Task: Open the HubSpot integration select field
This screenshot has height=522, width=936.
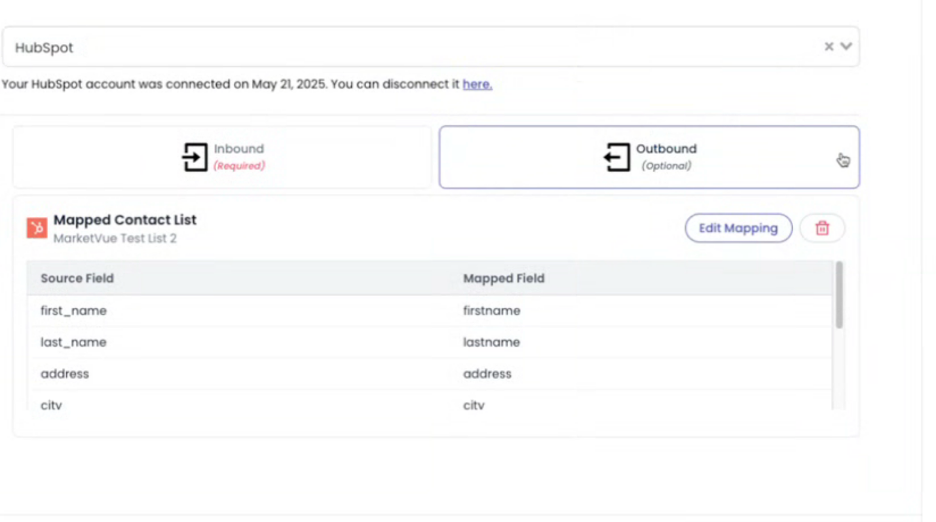Action: (430, 47)
